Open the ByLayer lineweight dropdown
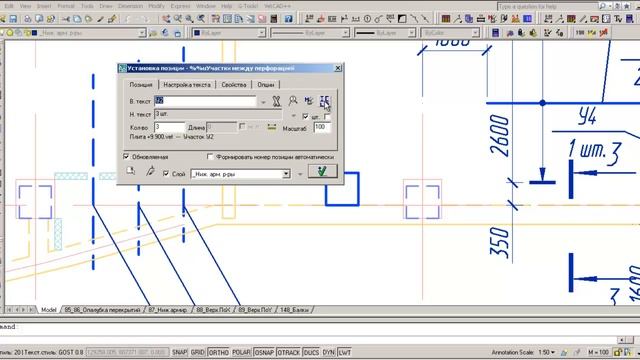 pyautogui.click(x=412, y=33)
